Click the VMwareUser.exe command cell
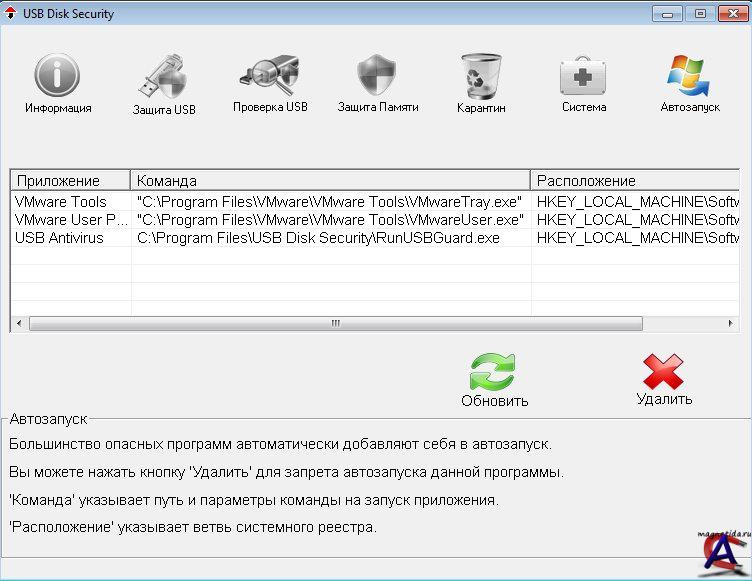This screenshot has height=581, width=752. click(330, 220)
